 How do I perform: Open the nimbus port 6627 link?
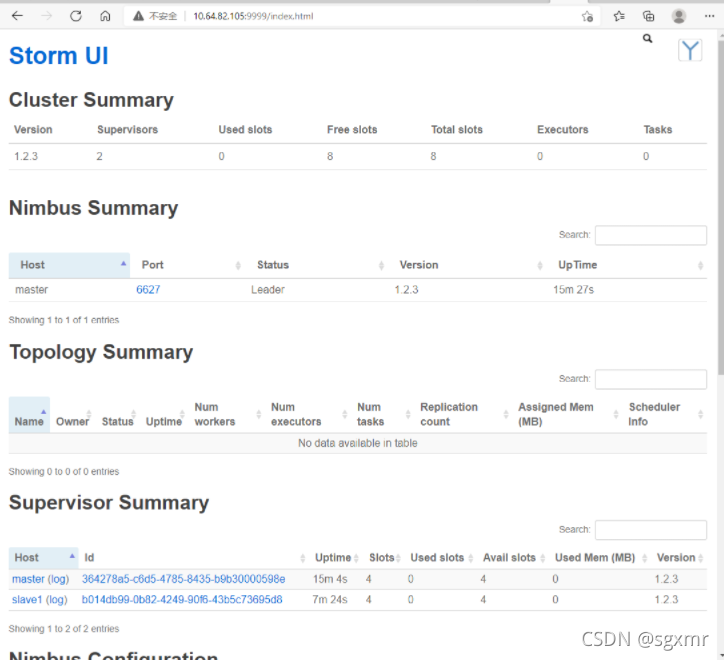pyautogui.click(x=148, y=290)
